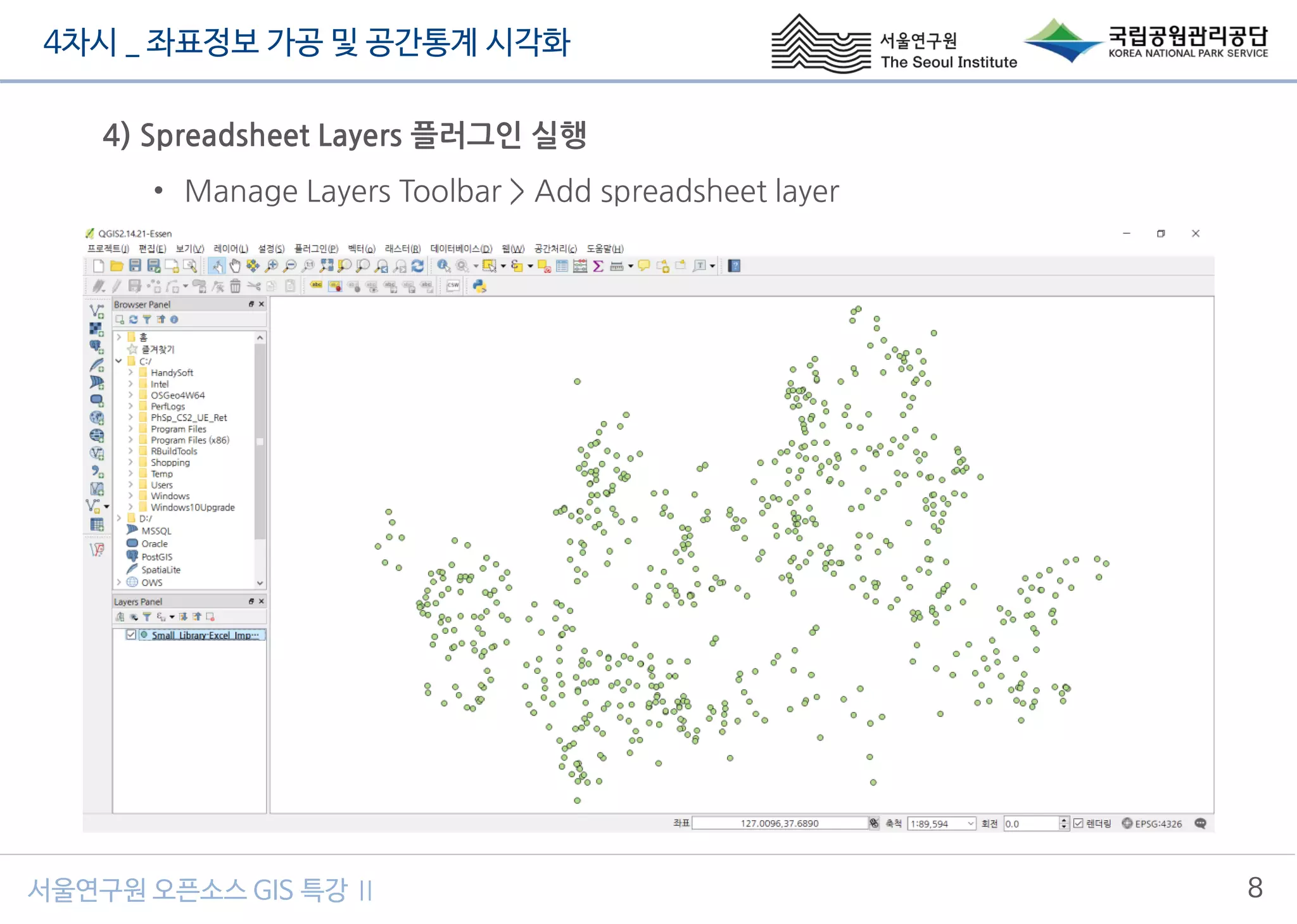
Task: Click the Delete Selected trash icon
Action: 235,286
